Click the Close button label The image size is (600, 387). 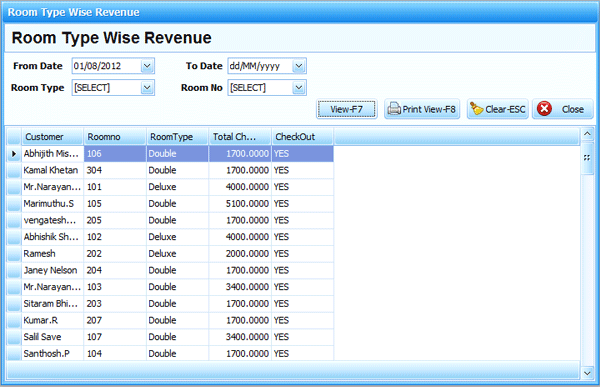coord(572,109)
